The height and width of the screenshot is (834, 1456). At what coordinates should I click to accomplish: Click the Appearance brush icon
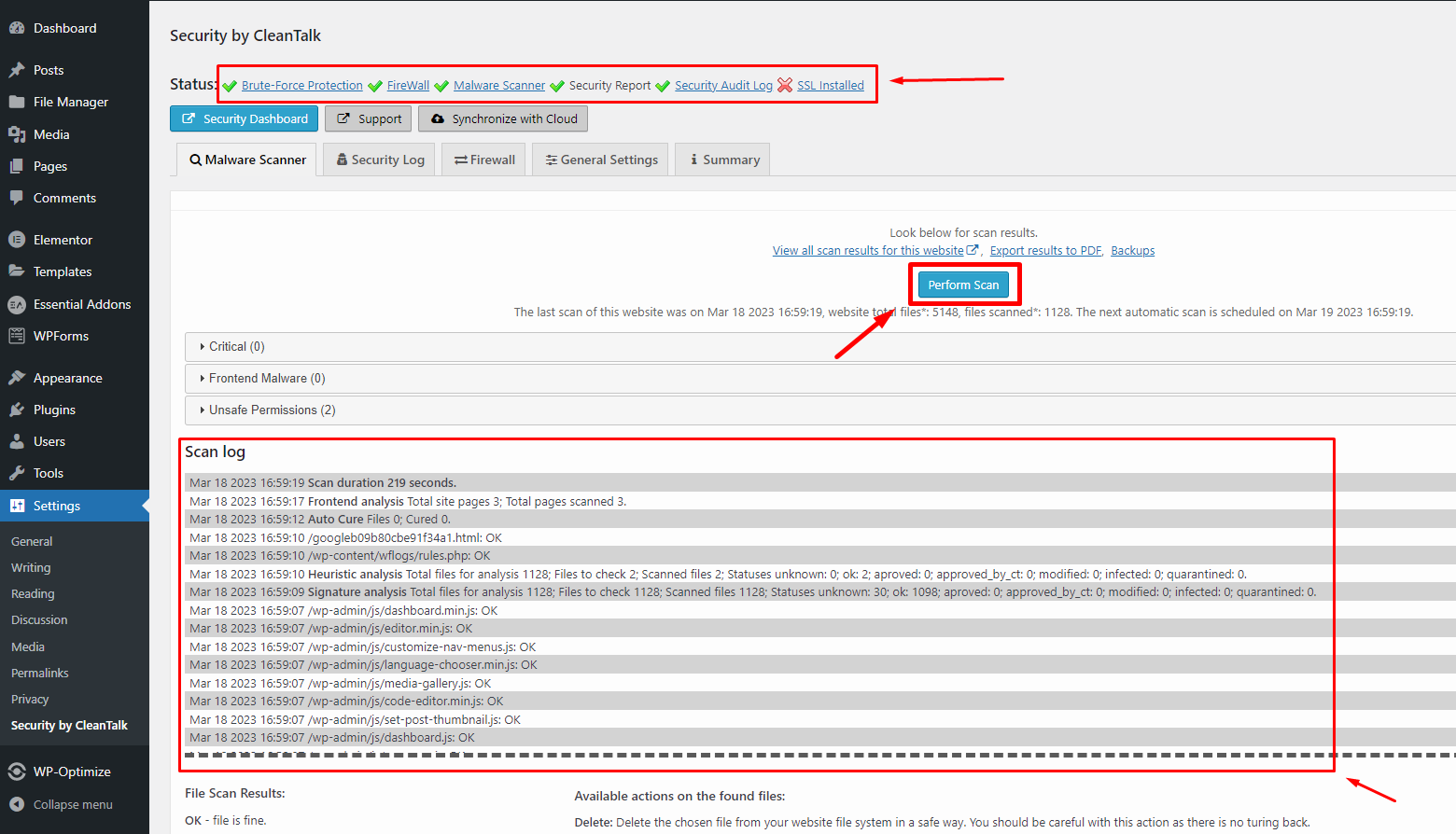click(x=17, y=378)
